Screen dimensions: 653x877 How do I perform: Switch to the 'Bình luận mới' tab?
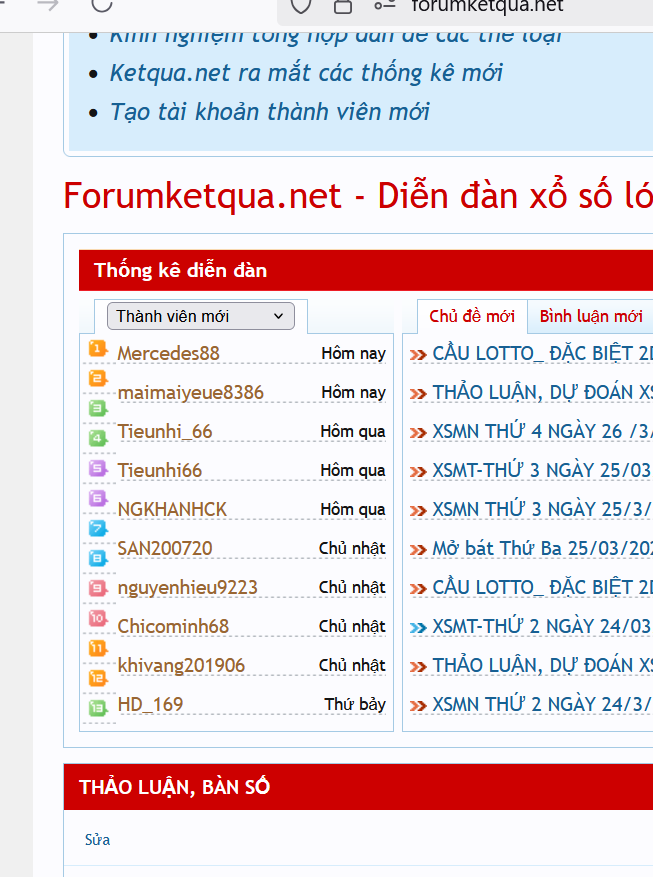point(591,317)
